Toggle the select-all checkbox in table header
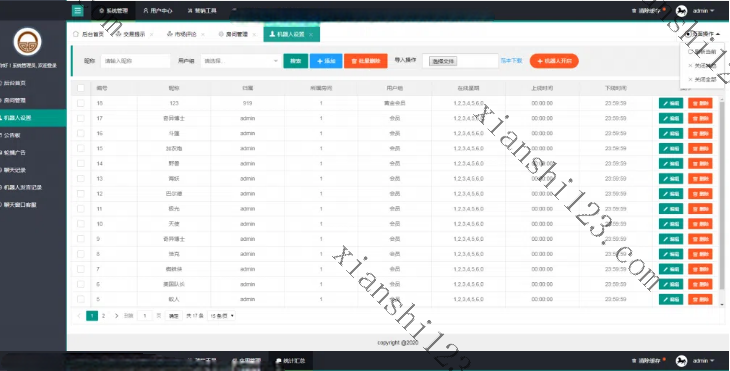730x371 pixels. click(81, 88)
